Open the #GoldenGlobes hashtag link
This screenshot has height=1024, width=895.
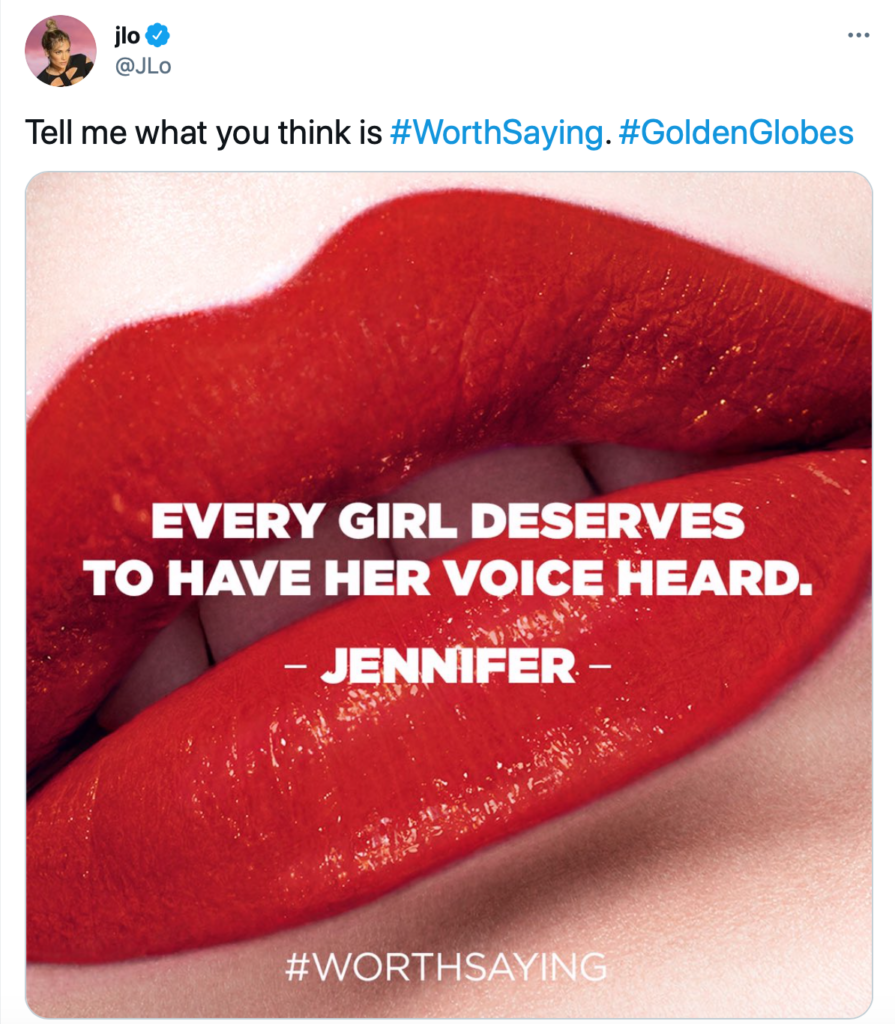pyautogui.click(x=736, y=133)
